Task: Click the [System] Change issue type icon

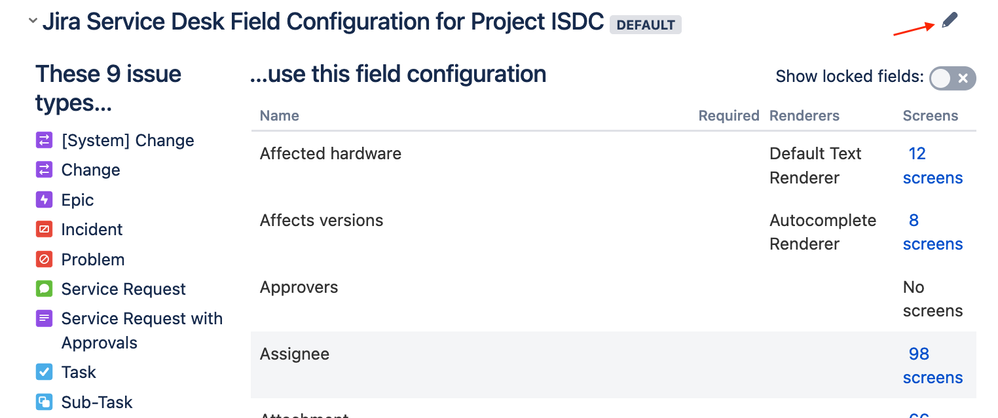Action: tap(44, 141)
